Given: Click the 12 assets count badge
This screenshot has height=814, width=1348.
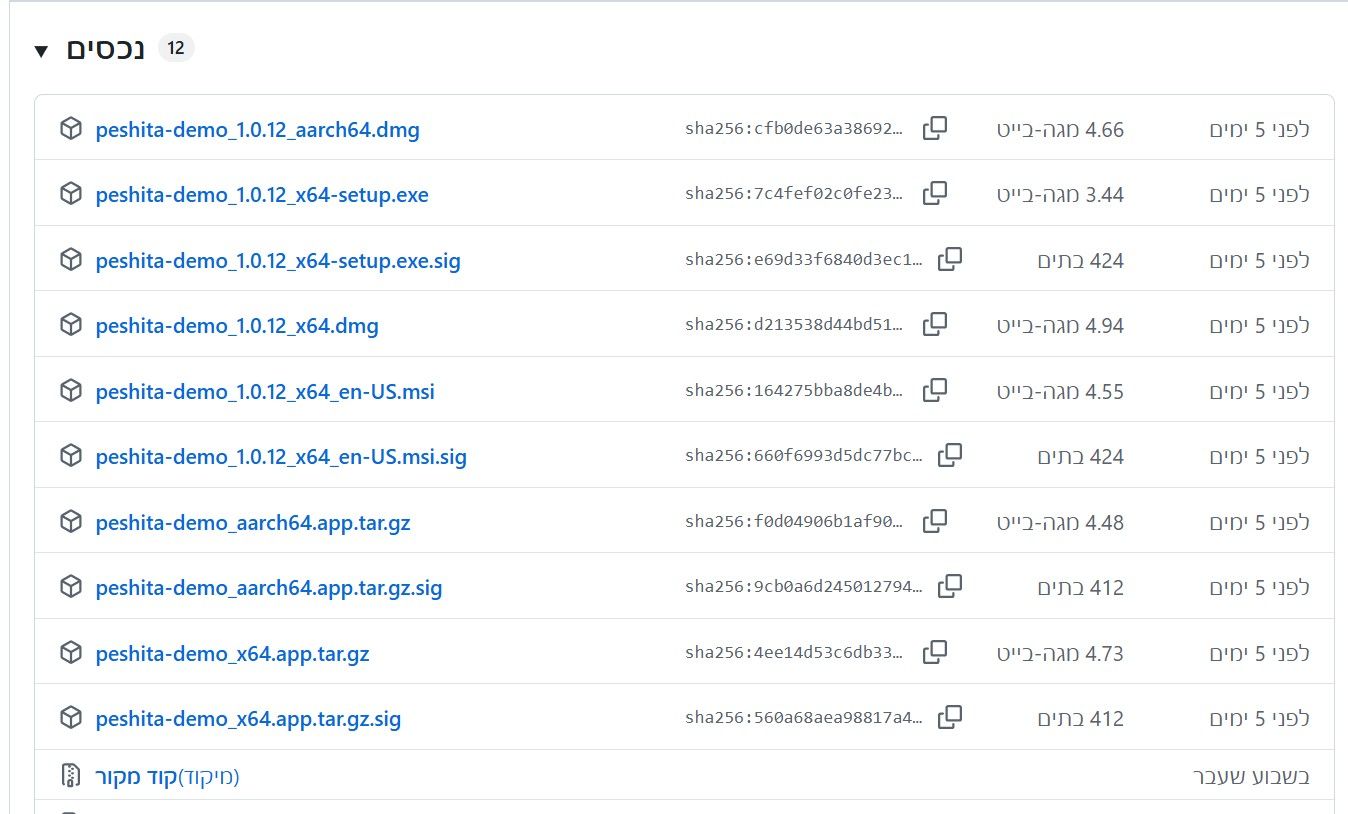Looking at the screenshot, I should (x=176, y=48).
